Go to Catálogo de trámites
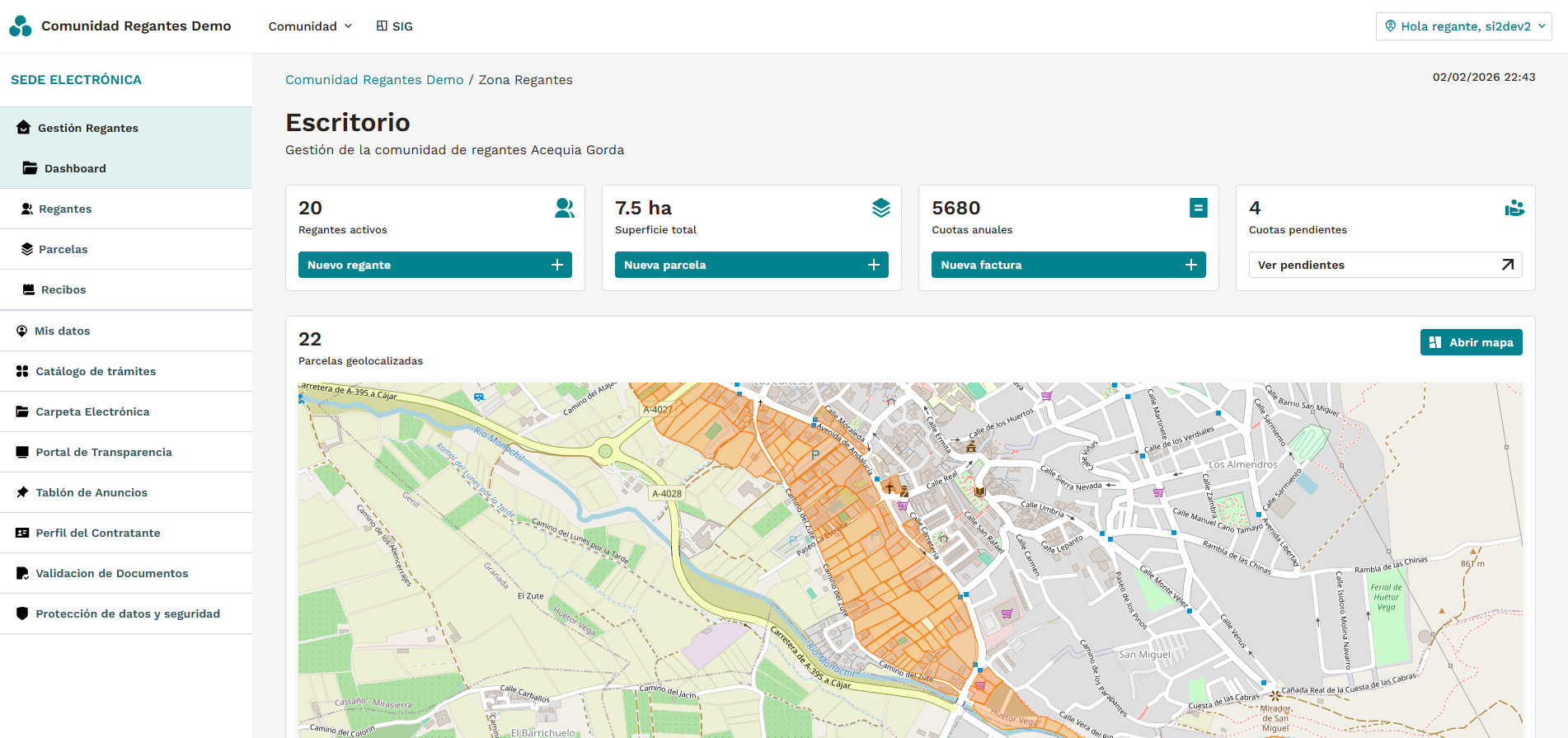This screenshot has height=738, width=1568. pyautogui.click(x=96, y=371)
